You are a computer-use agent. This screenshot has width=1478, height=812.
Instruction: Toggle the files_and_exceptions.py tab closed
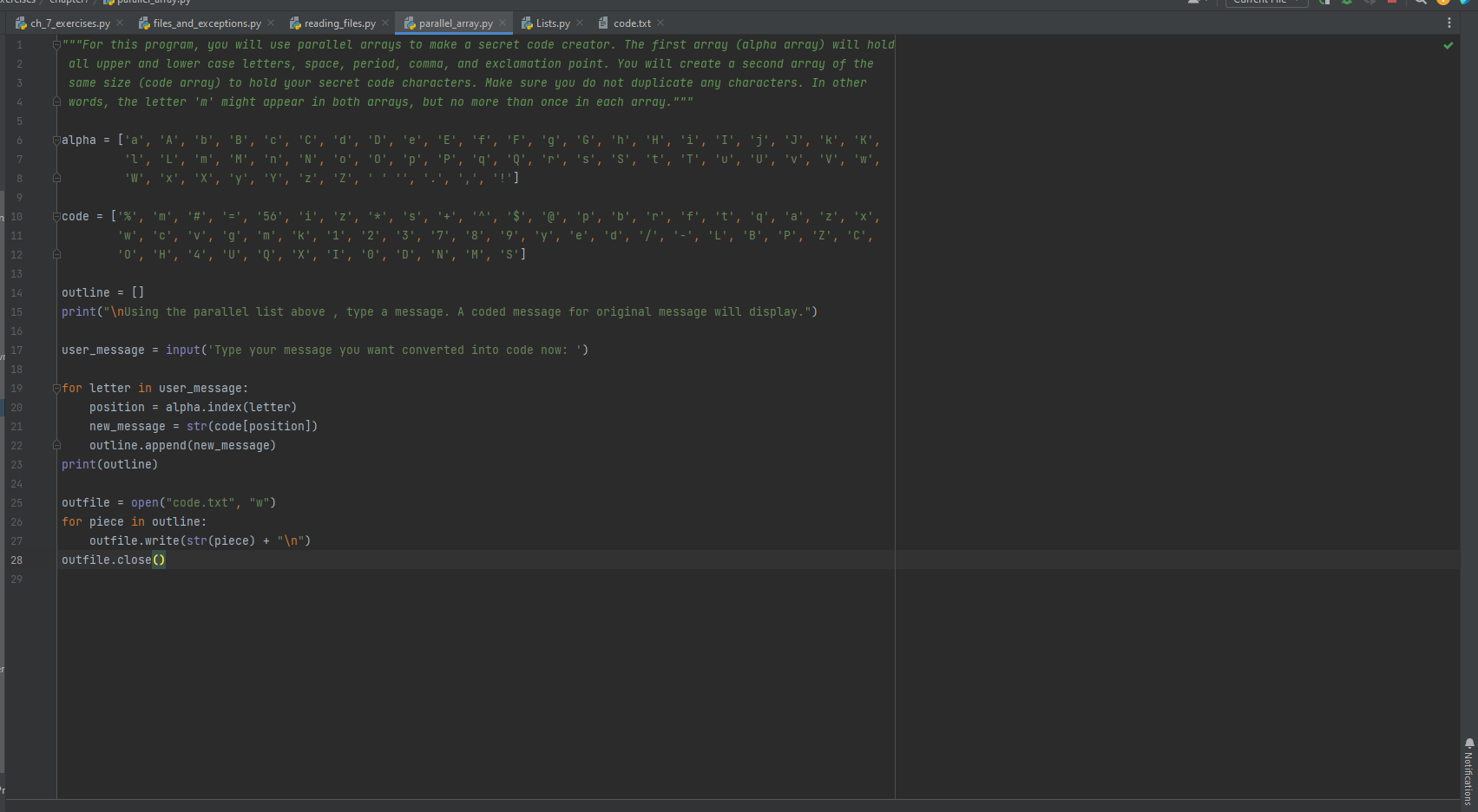[271, 23]
